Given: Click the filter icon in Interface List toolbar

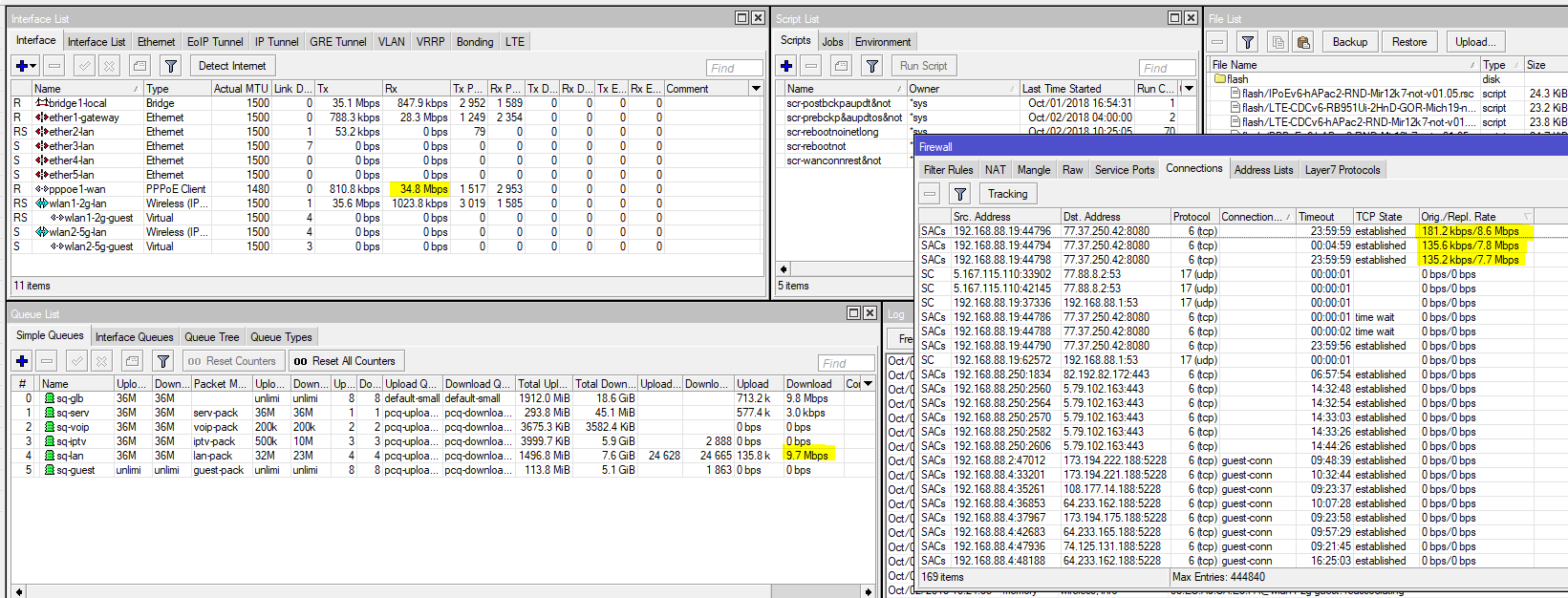Looking at the screenshot, I should click(x=170, y=66).
